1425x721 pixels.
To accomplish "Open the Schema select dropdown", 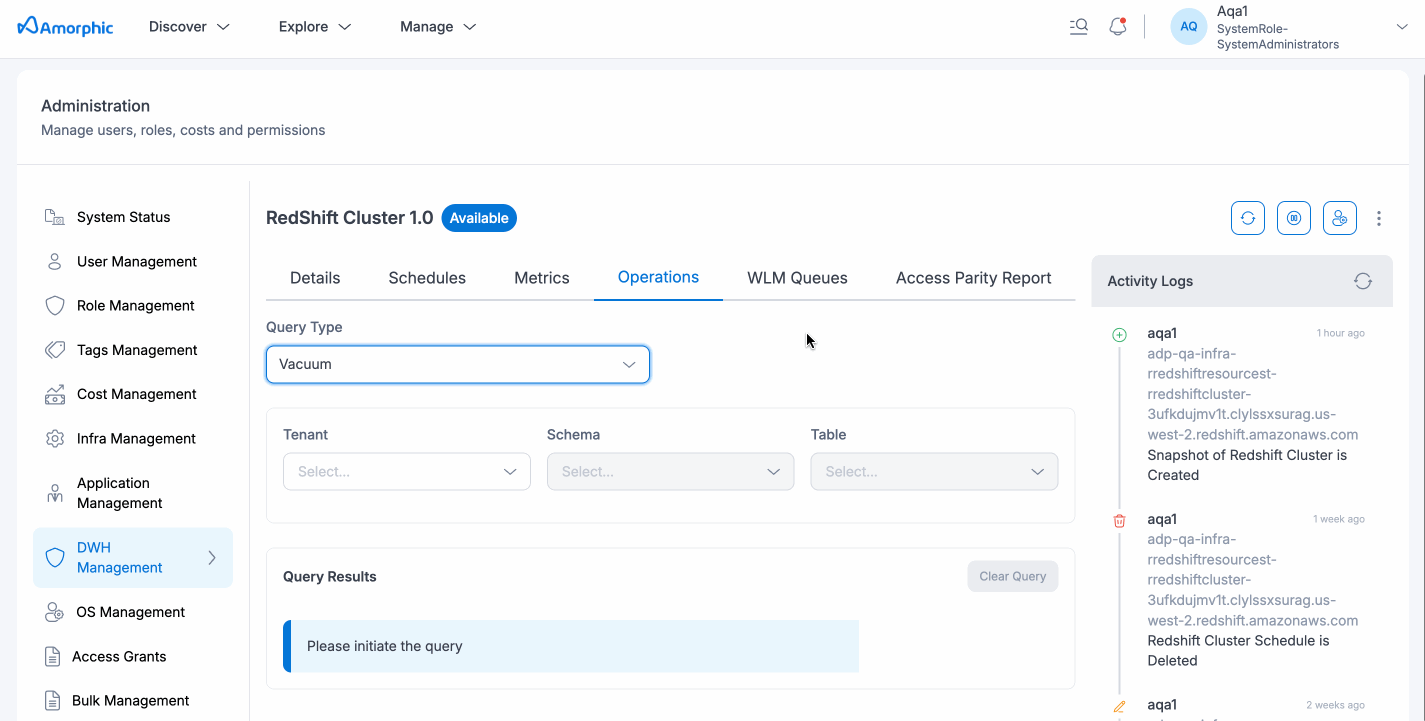I will (670, 472).
